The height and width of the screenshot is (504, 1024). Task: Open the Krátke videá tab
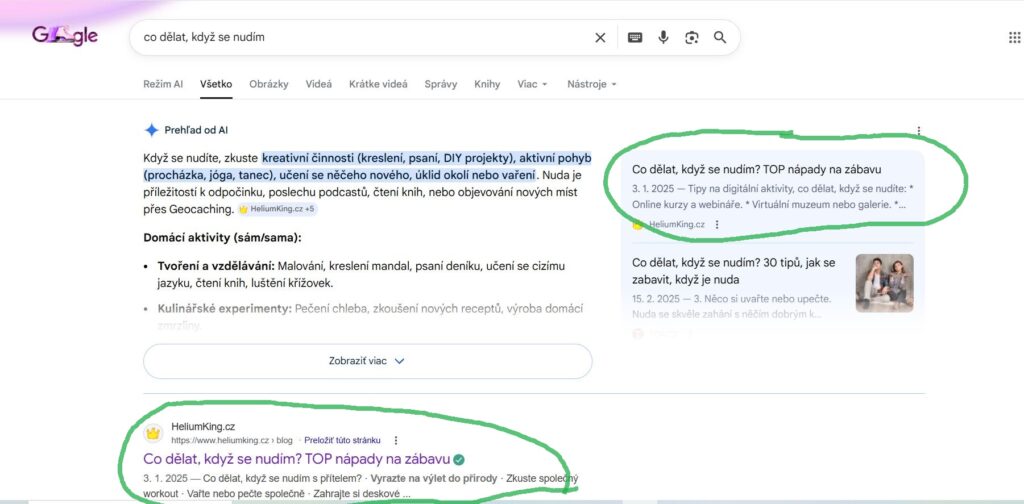coord(378,84)
